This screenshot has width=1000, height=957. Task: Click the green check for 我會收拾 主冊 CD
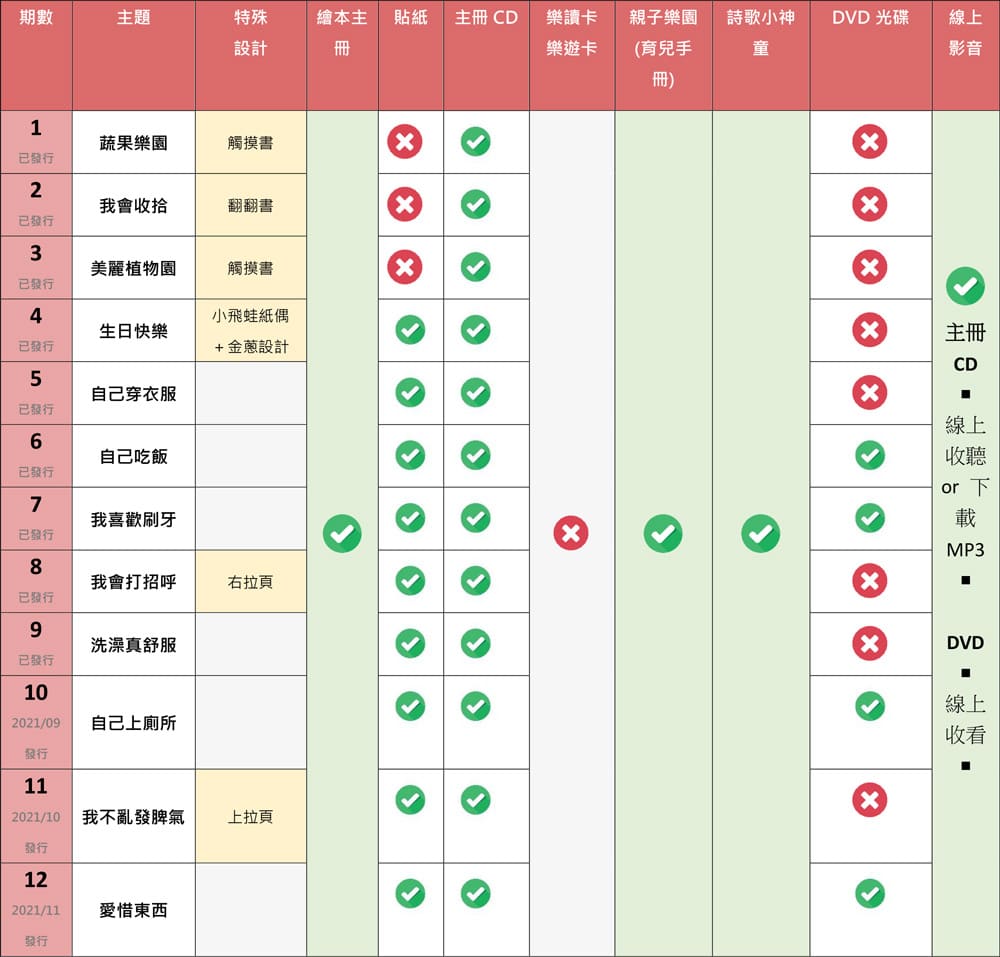(x=476, y=205)
